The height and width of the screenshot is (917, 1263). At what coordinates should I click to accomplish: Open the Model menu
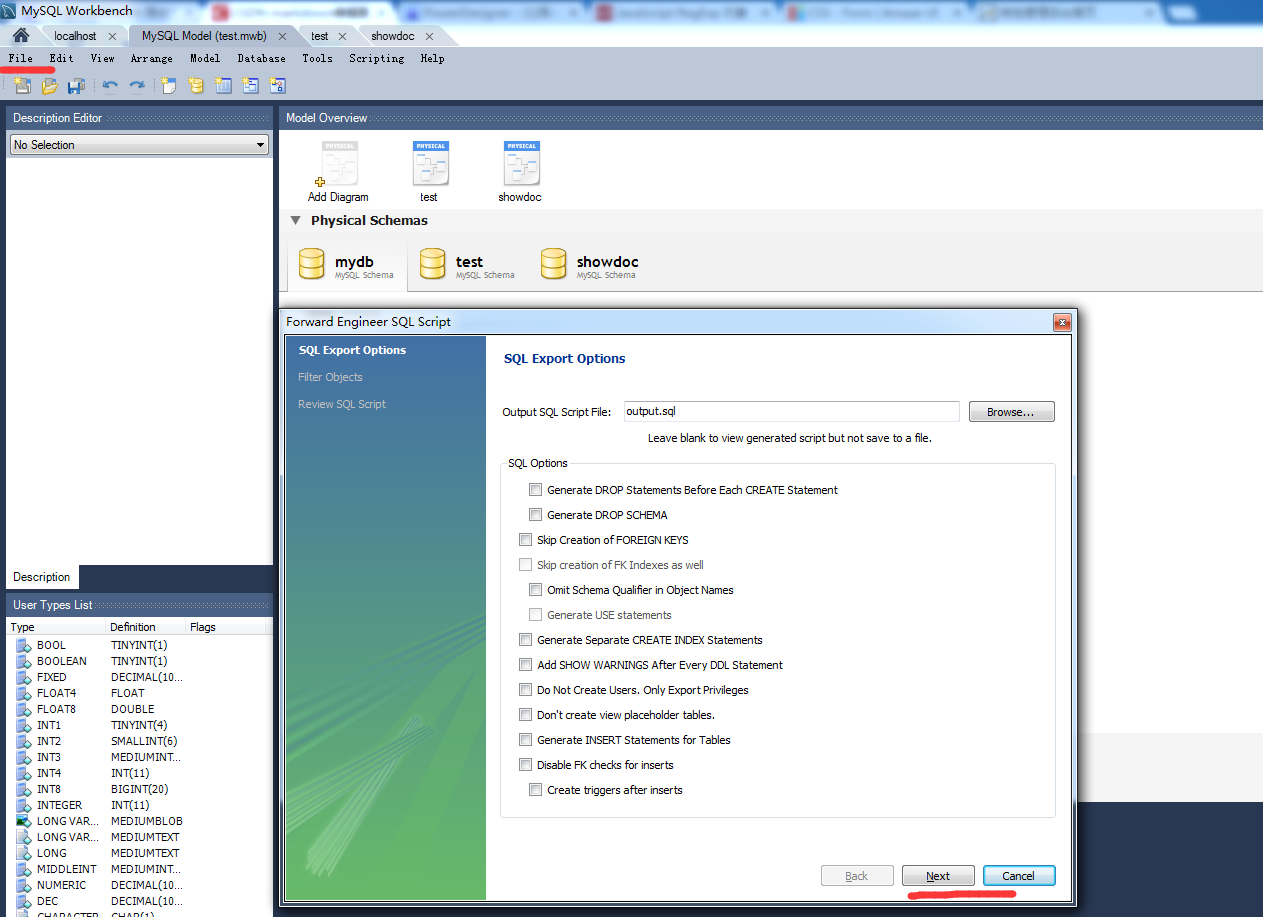[x=205, y=58]
